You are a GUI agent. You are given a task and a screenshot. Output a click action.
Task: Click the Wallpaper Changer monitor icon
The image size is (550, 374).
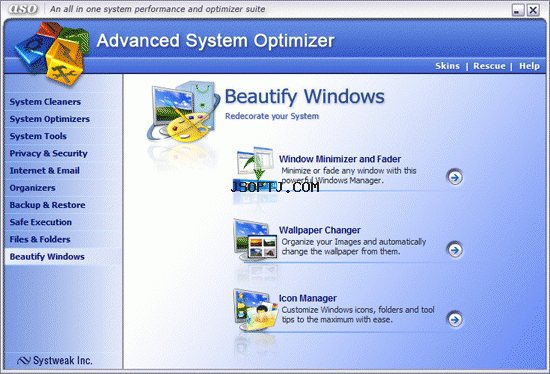point(255,240)
